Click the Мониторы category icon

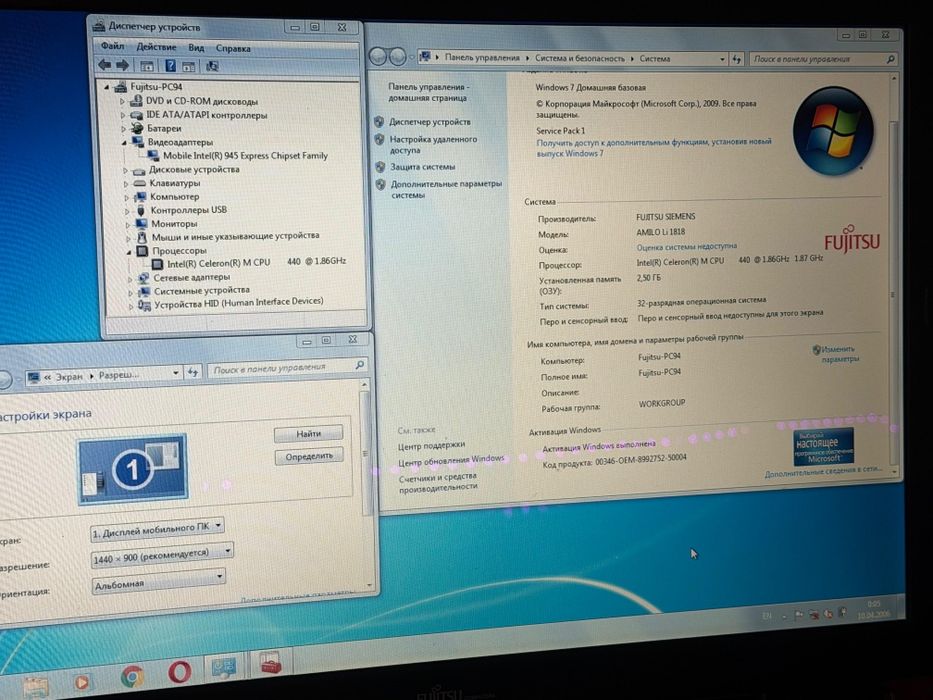click(141, 224)
